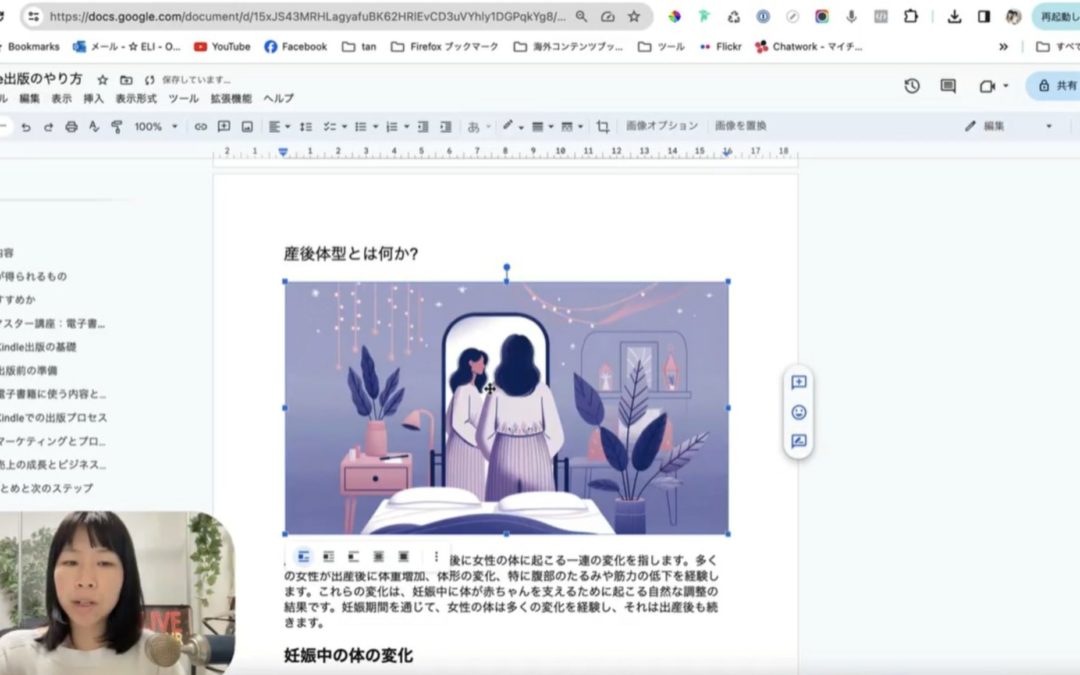Screen dimensions: 1080x675
Task: Open version history clock icon
Action: point(911,87)
